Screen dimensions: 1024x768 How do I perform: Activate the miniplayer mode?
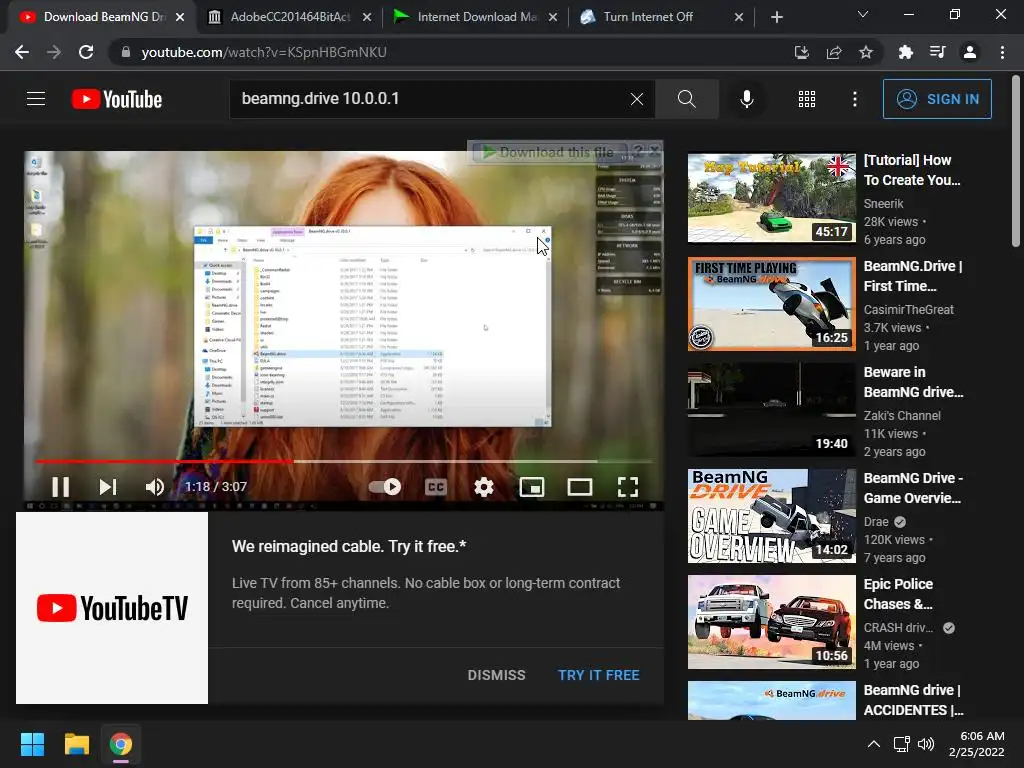coord(532,487)
